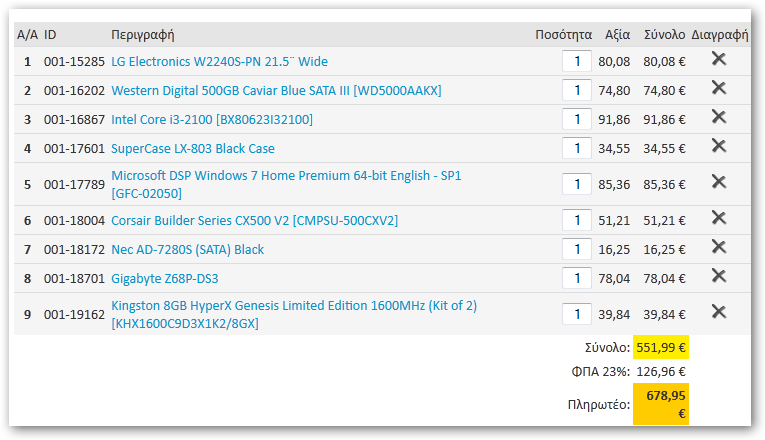
Task: Select the Αξία column header
Action: click(x=617, y=35)
